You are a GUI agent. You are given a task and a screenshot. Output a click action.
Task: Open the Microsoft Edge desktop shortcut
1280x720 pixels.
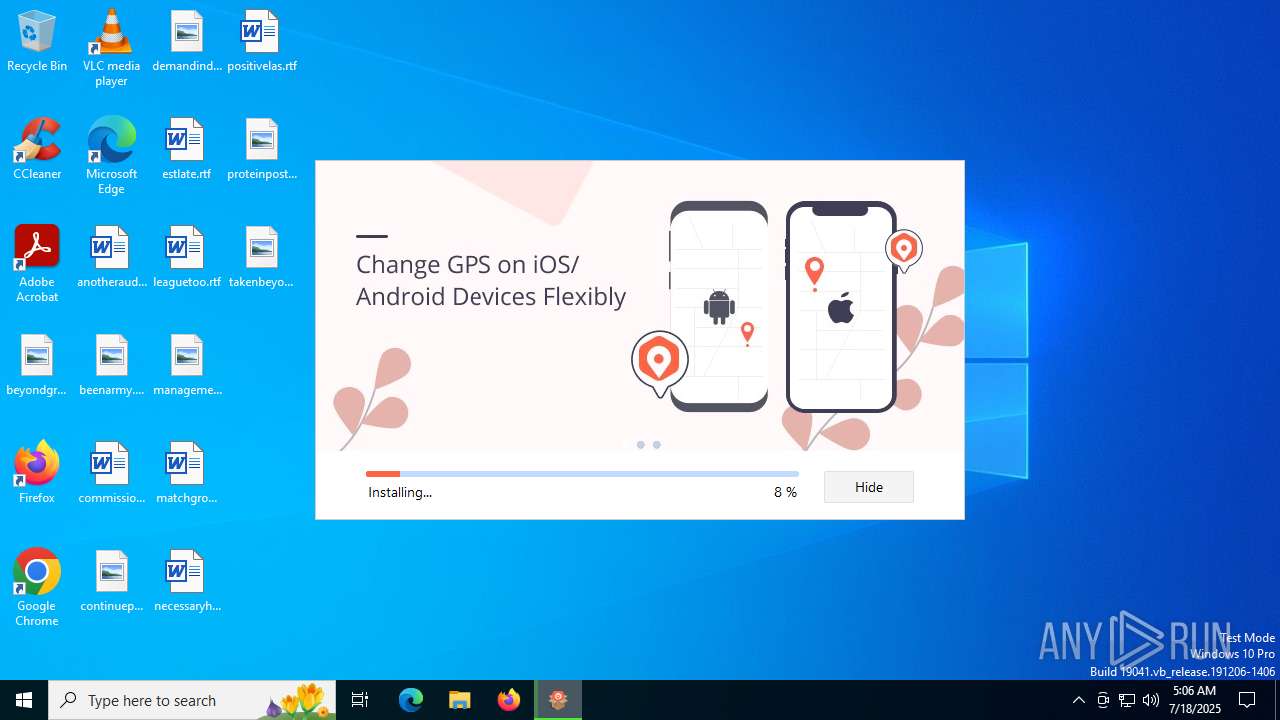tap(111, 156)
